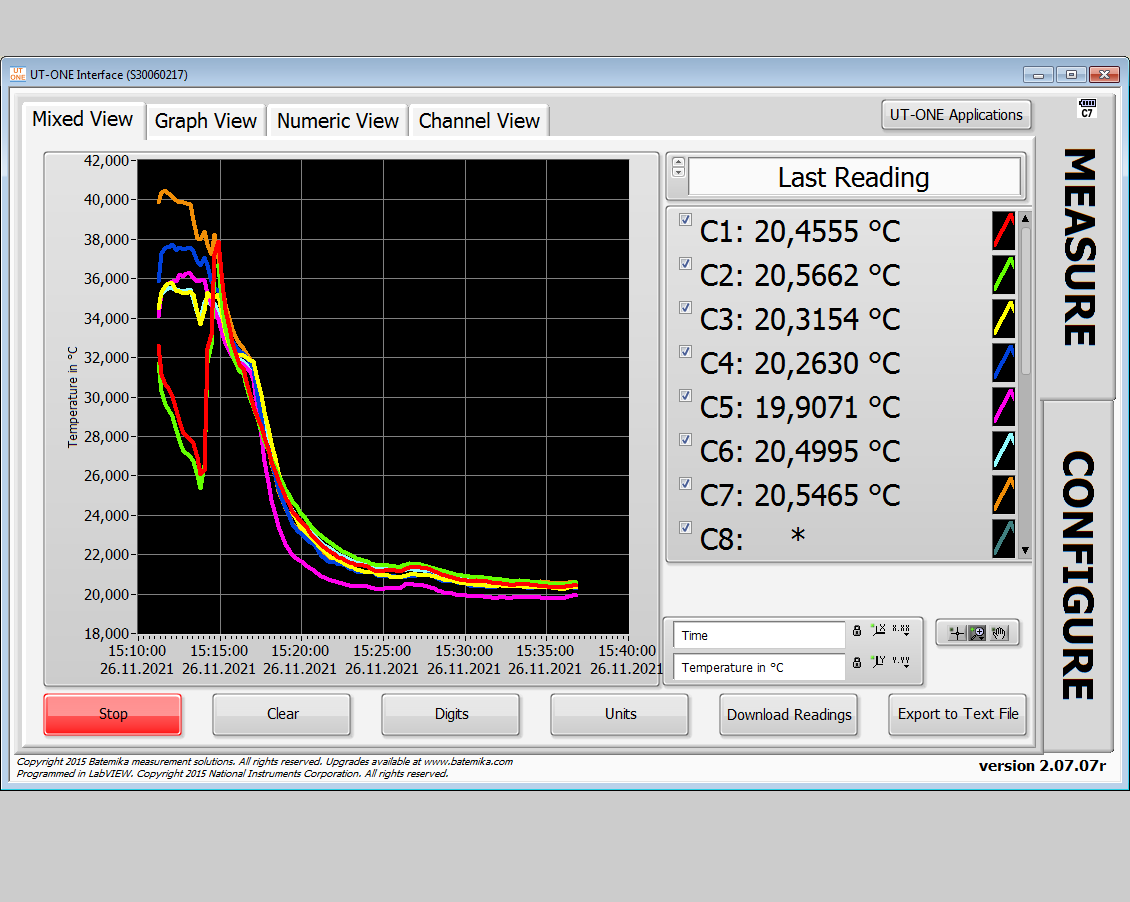Uncheck the C5 channel checkbox
This screenshot has width=1130, height=902.
pos(685,395)
